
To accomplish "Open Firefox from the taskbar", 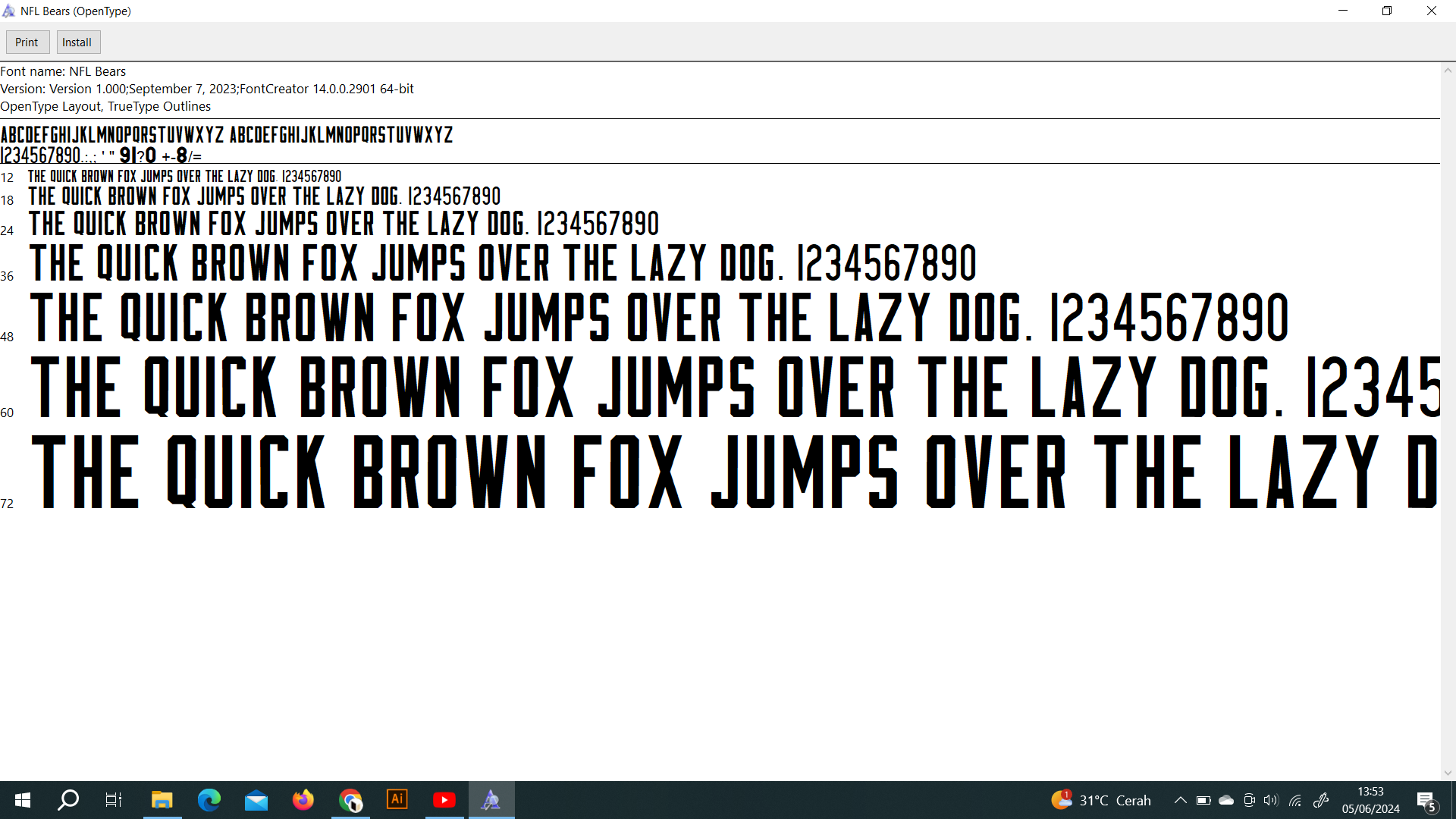I will pos(303,800).
